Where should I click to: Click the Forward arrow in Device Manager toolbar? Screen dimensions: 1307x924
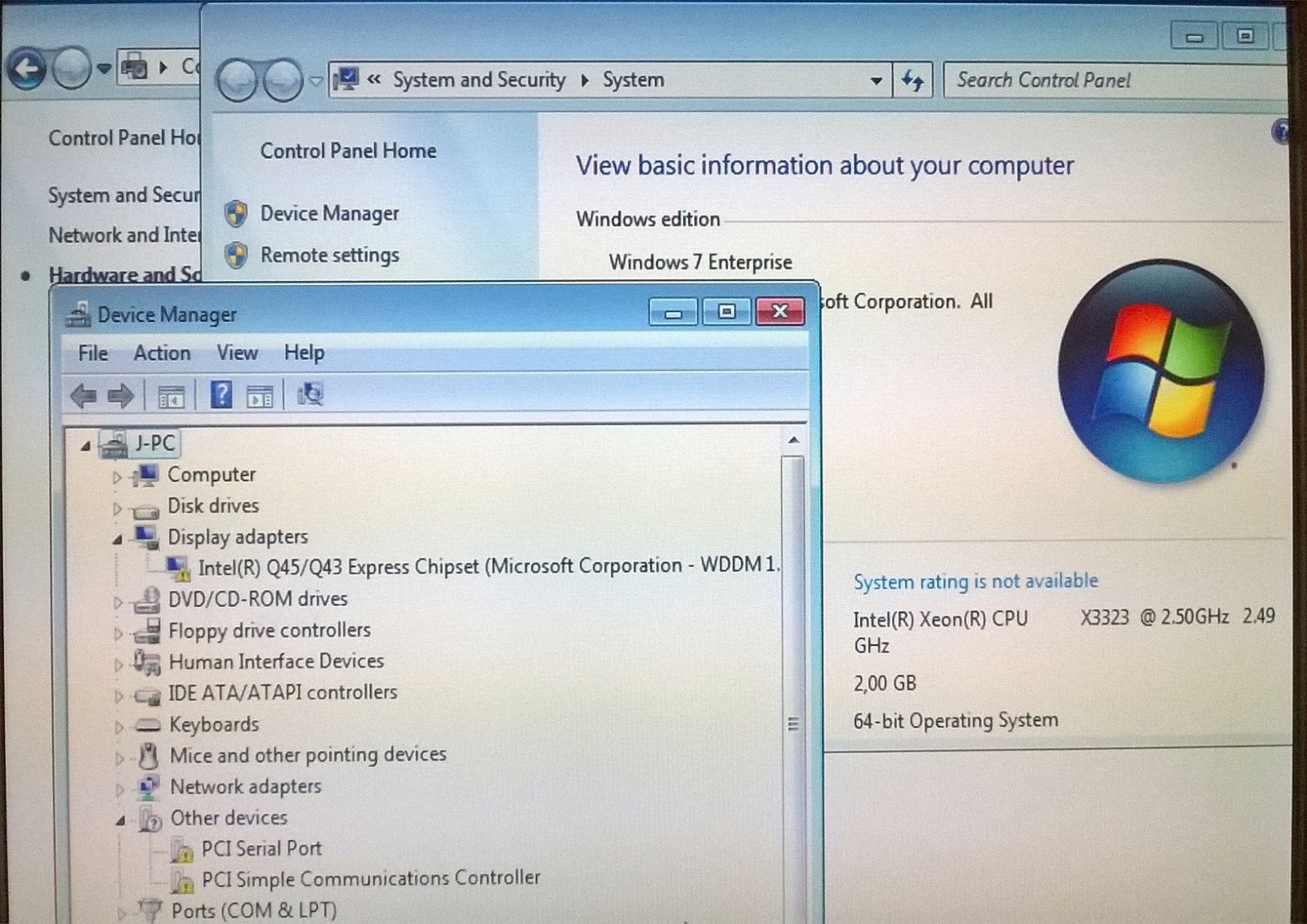pos(120,396)
